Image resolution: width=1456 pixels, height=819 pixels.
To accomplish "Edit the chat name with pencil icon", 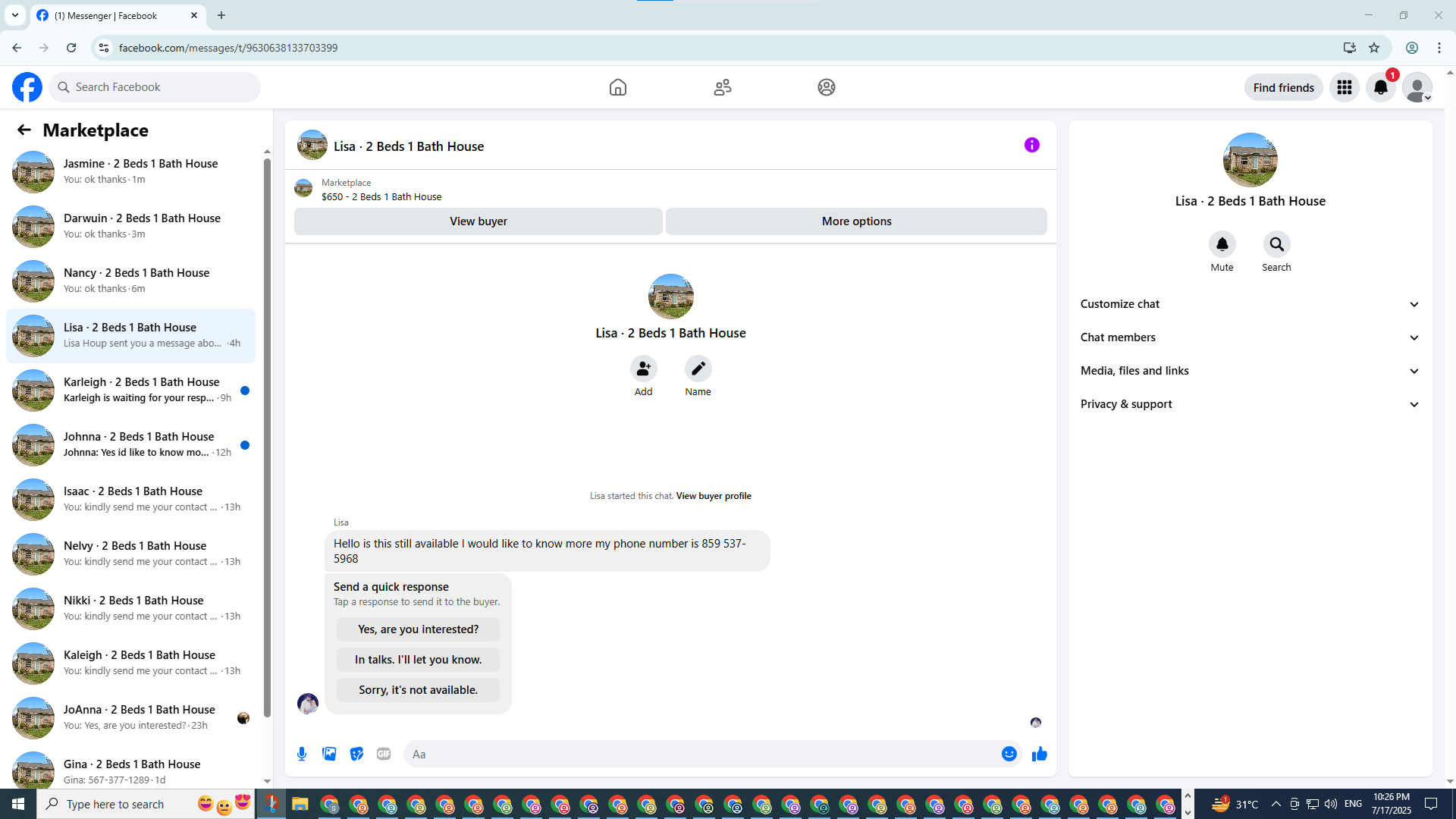I will click(x=698, y=369).
